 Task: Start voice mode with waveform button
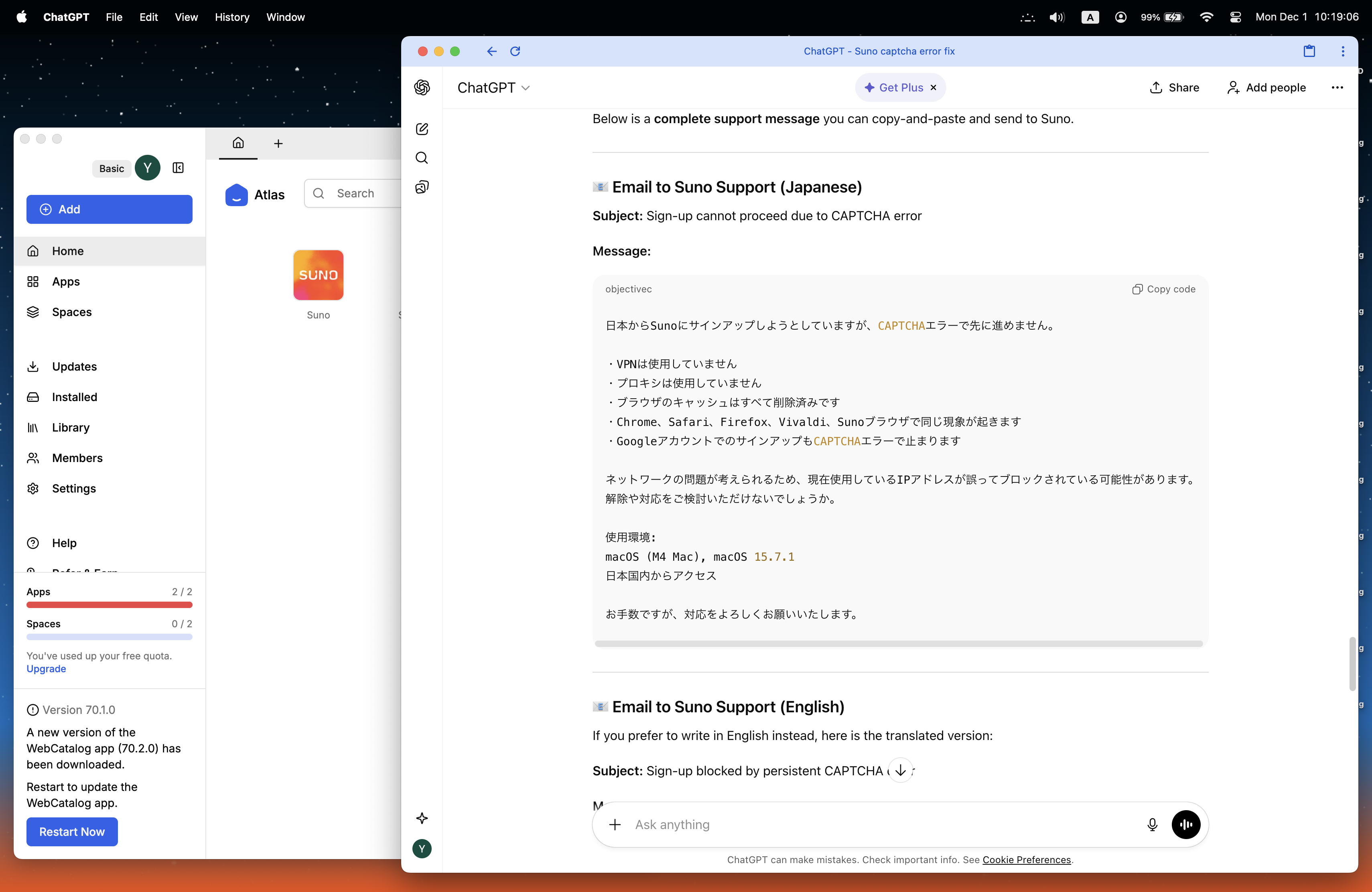[x=1186, y=825]
